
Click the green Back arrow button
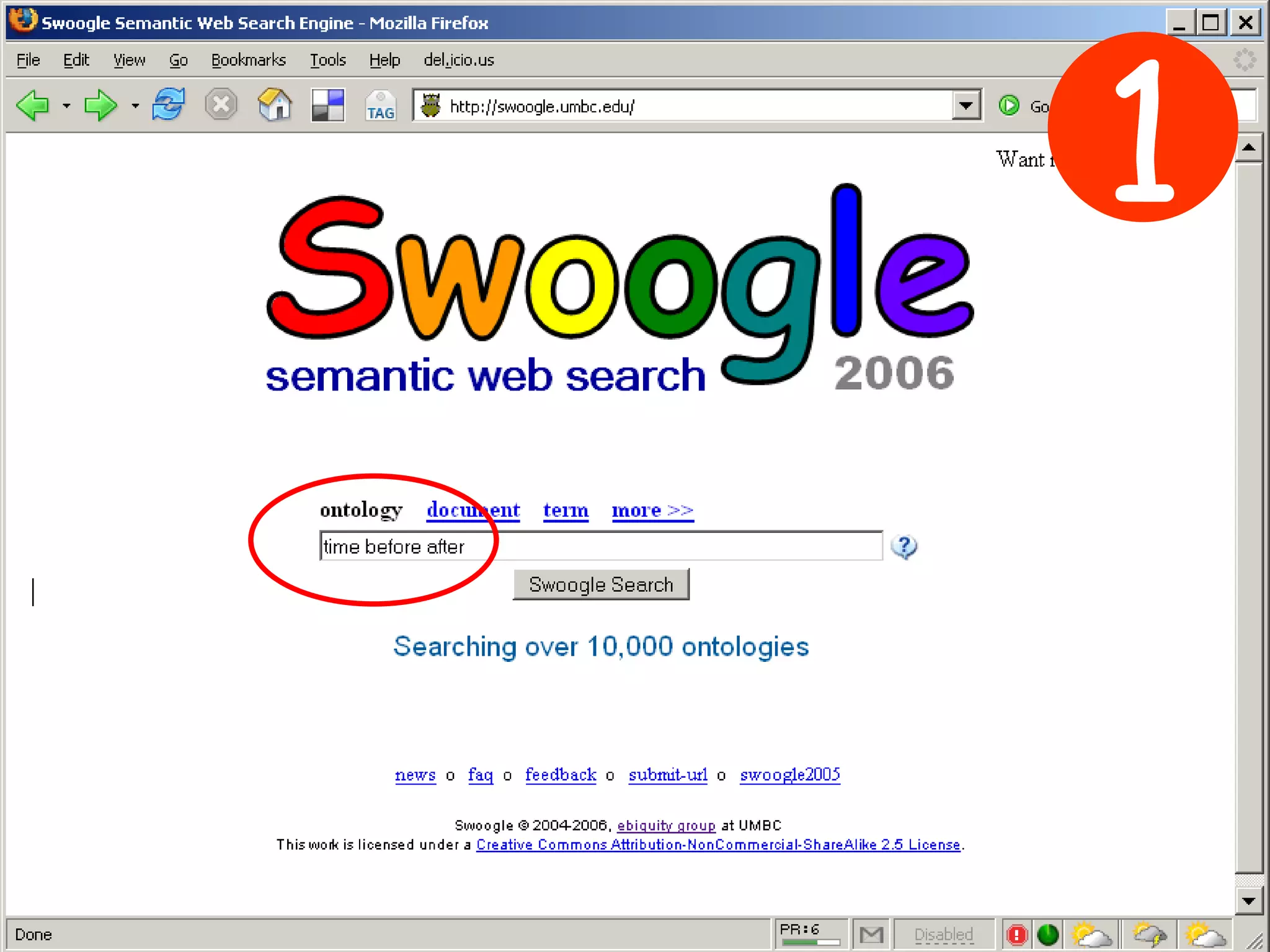(32, 105)
